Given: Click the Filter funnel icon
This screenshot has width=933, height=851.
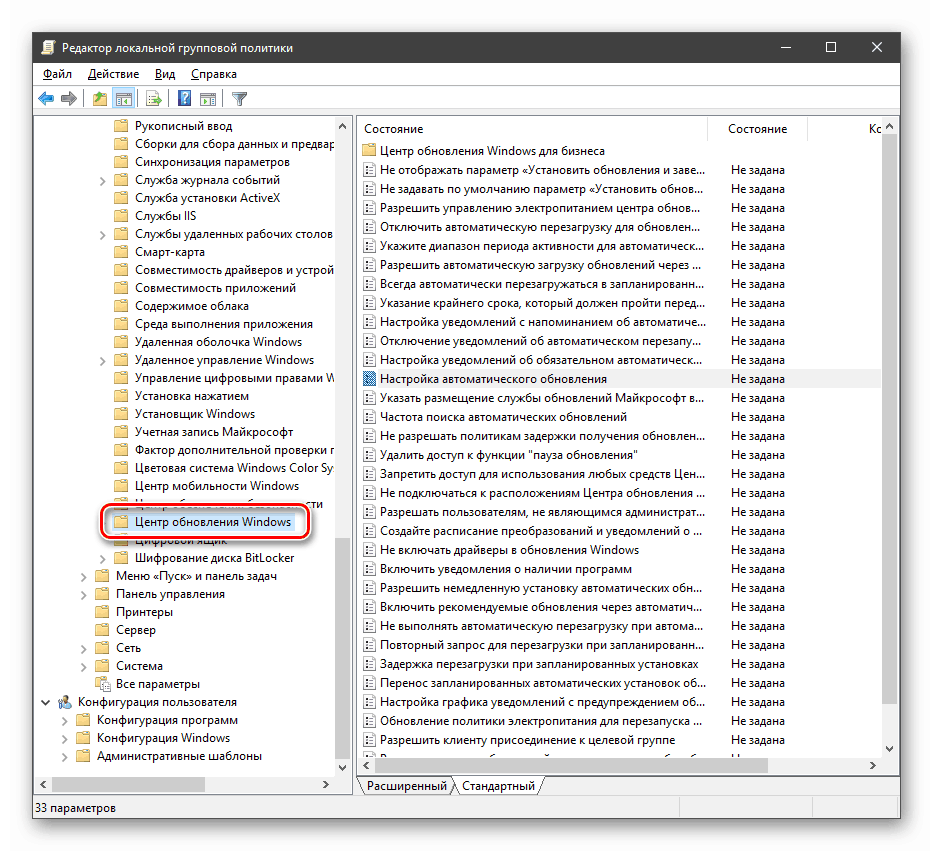Looking at the screenshot, I should coord(240,98).
